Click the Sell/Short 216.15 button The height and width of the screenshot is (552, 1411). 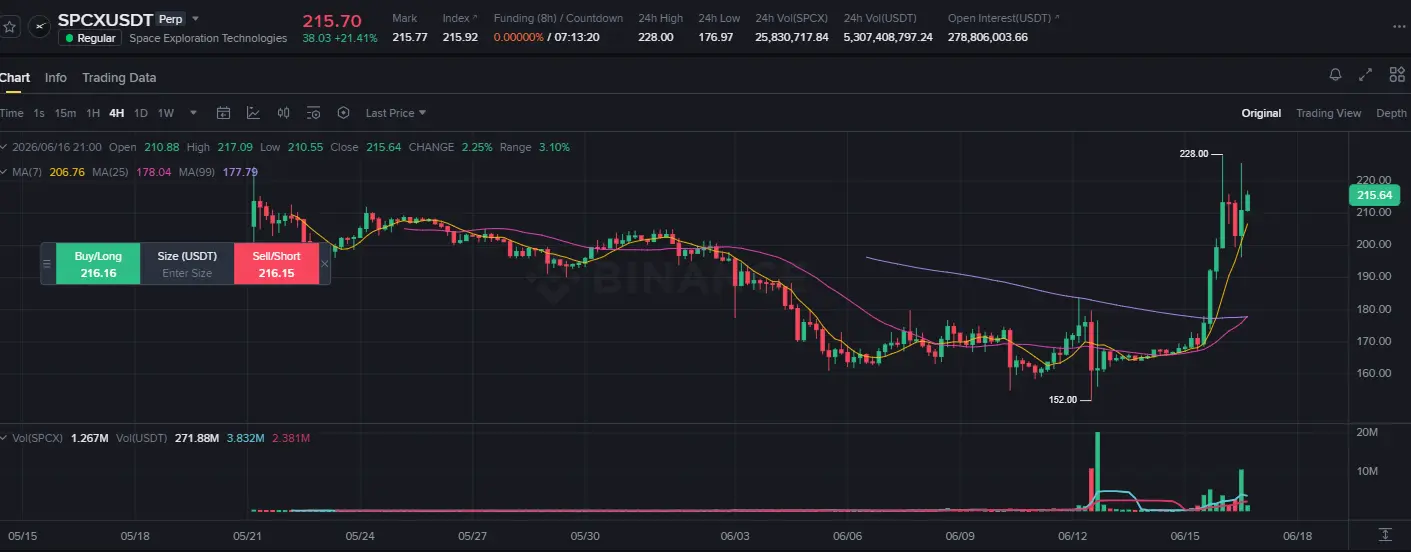[x=276, y=264]
